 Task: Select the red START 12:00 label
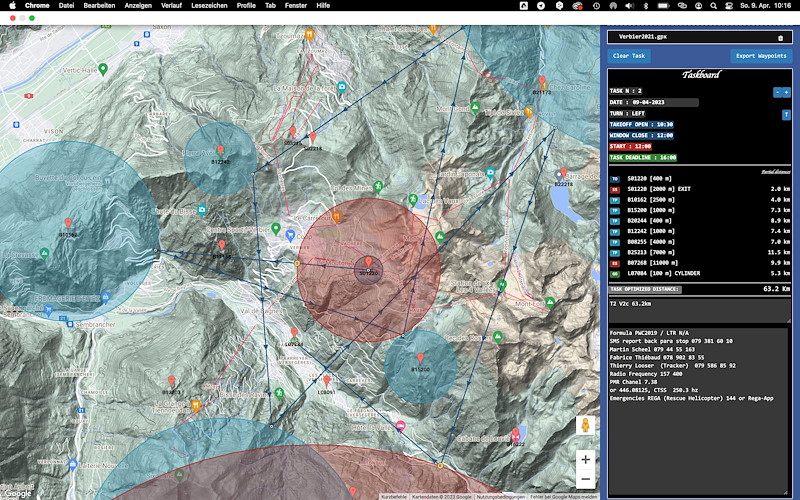coord(630,146)
